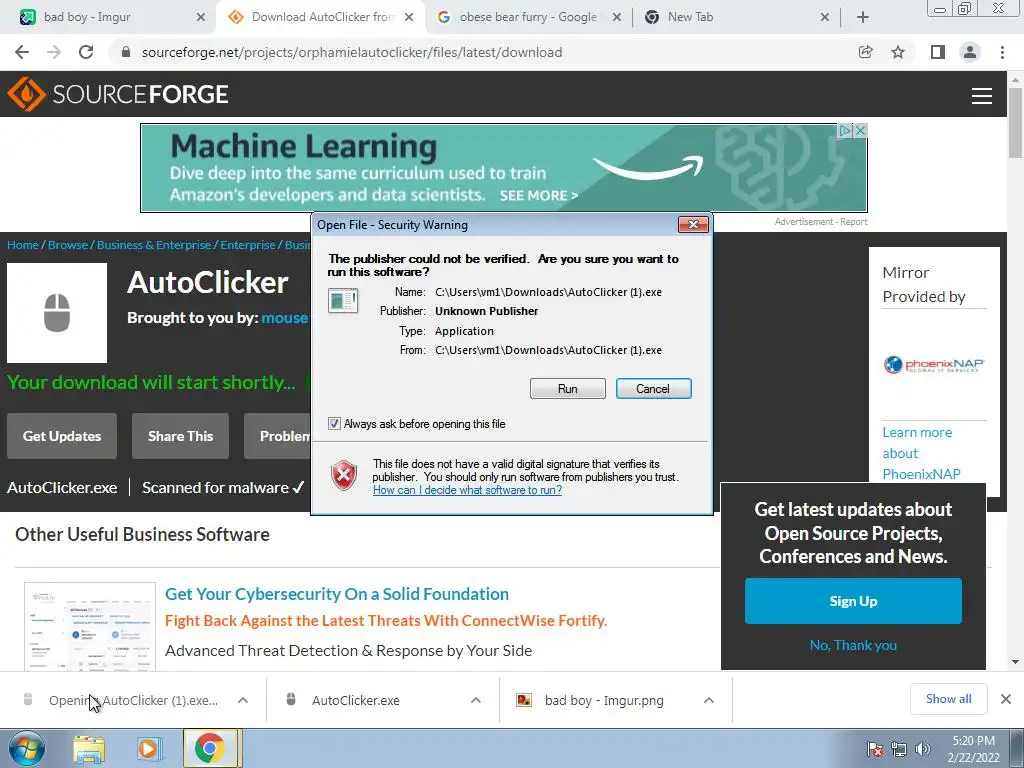The height and width of the screenshot is (768, 1024).
Task: Expand options for AutoClicker (1).exe download
Action: pos(243,700)
